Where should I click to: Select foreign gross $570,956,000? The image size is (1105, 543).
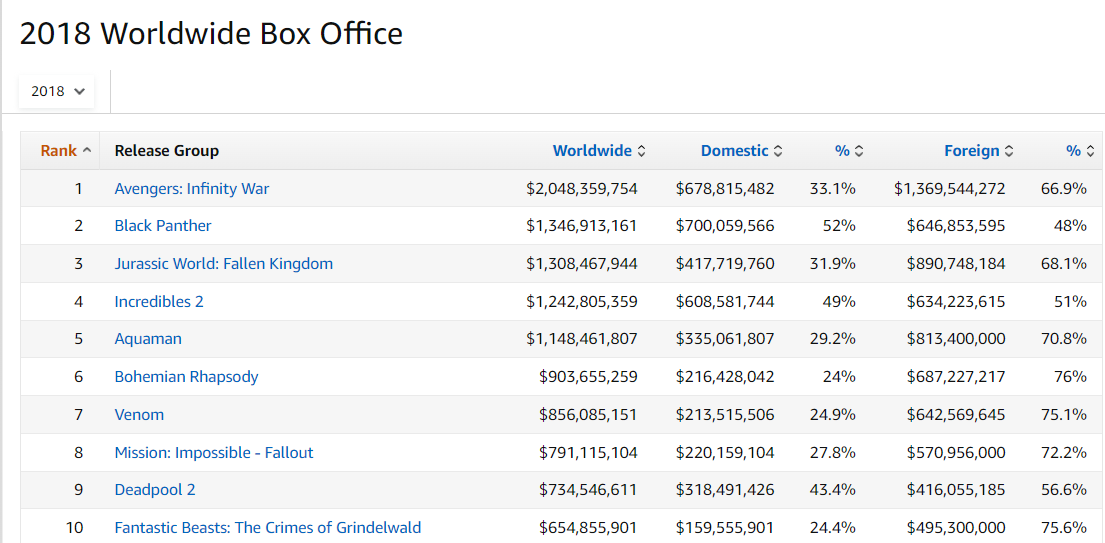coord(956,453)
